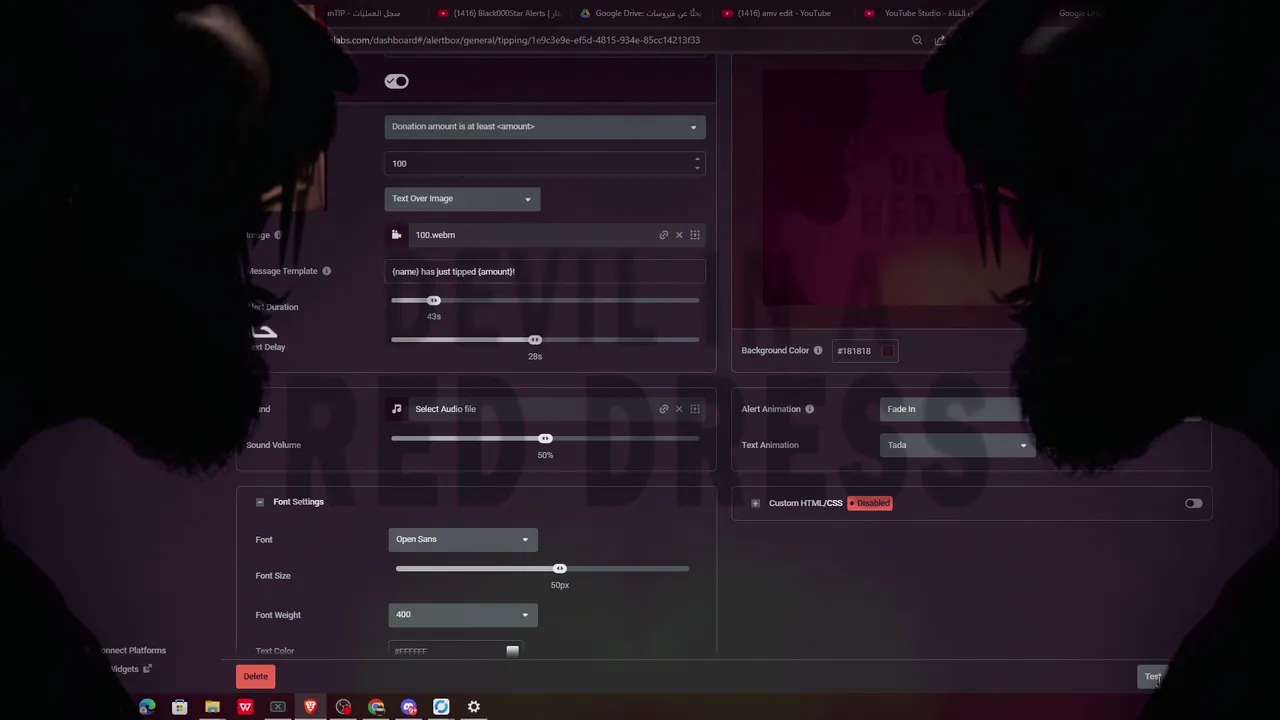Click the Message Template text field

click(x=545, y=271)
